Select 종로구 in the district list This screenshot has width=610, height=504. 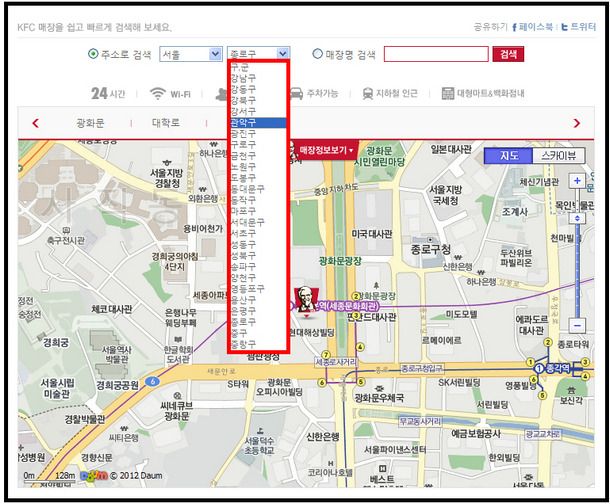tap(258, 322)
